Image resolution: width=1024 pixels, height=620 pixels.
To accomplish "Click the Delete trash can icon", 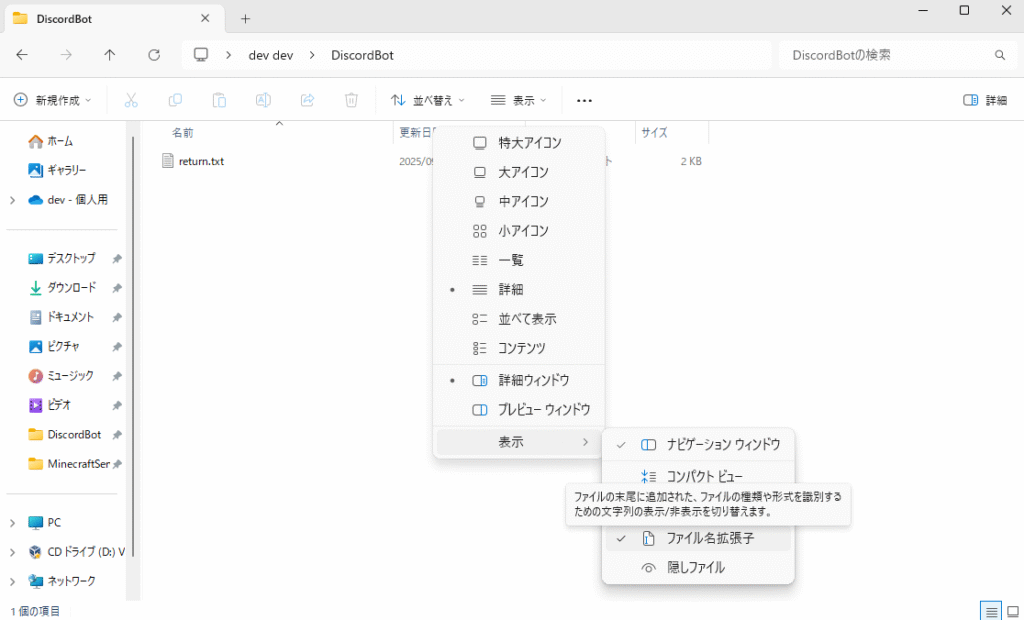I will pyautogui.click(x=351, y=100).
